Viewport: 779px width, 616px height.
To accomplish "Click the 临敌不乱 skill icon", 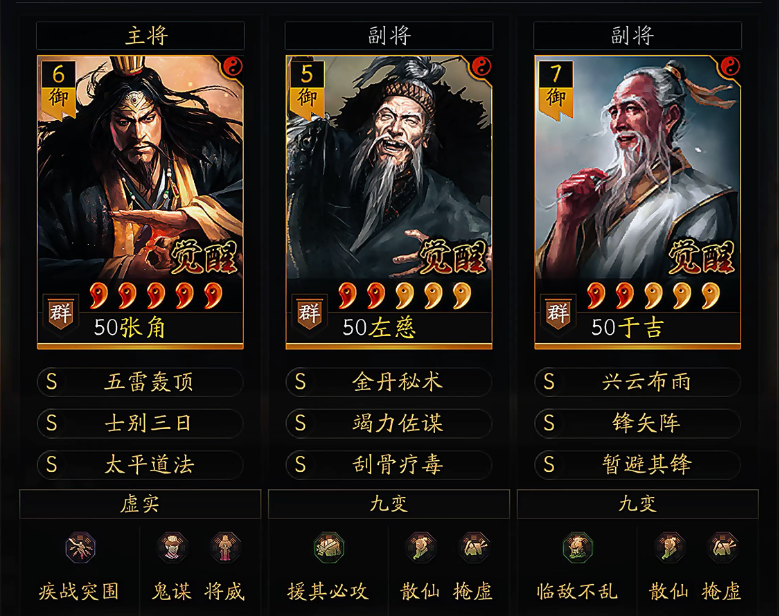I will 578,547.
